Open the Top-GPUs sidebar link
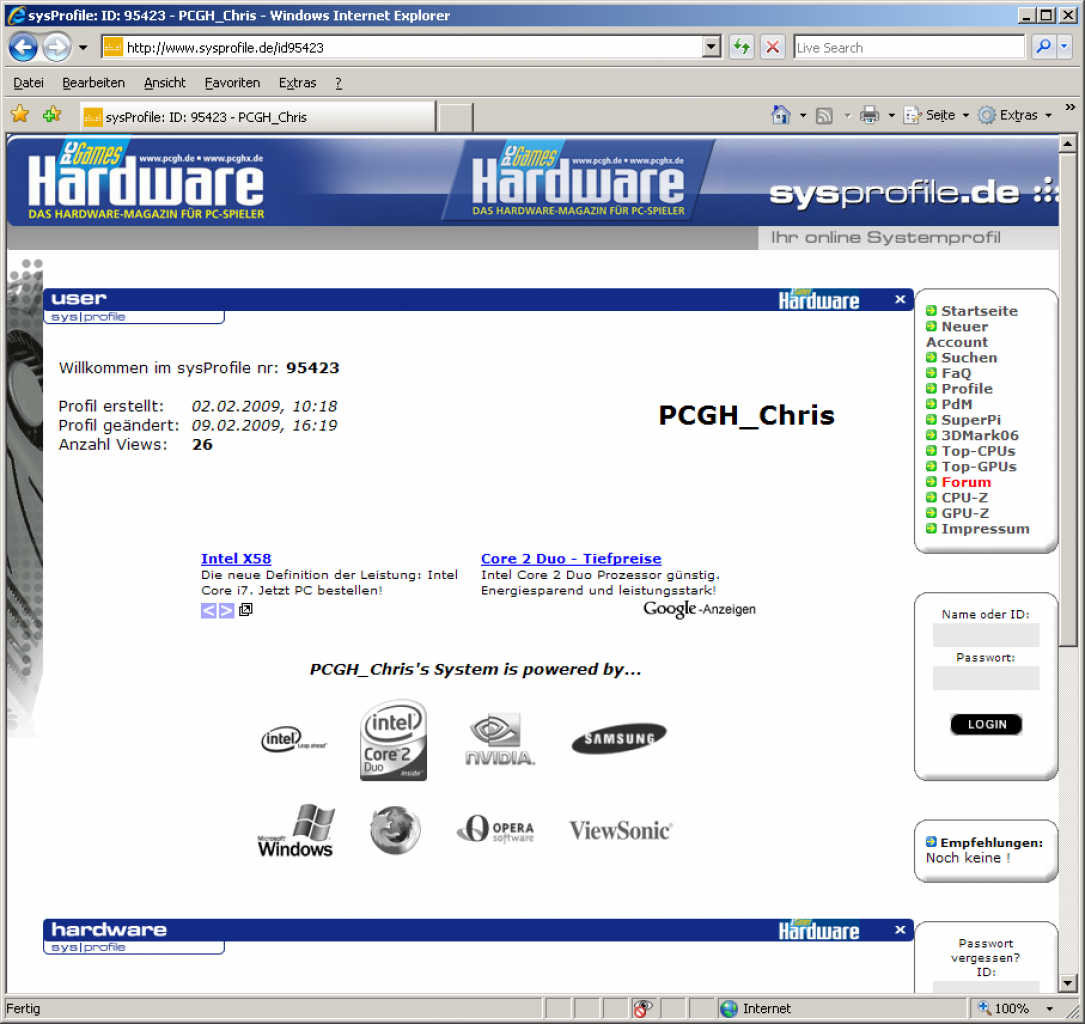 click(x=978, y=466)
